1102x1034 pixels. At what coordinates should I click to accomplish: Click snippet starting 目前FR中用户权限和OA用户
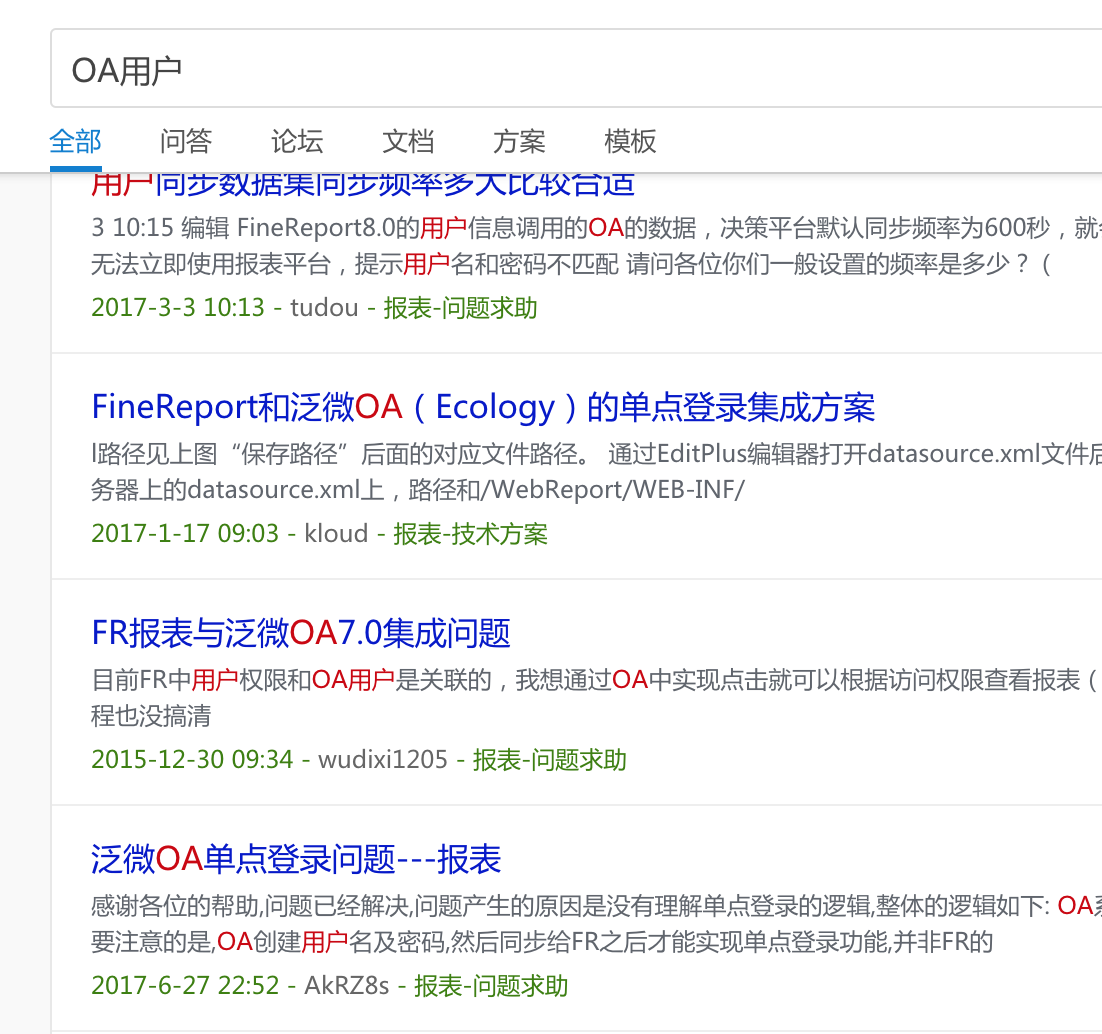tap(596, 680)
